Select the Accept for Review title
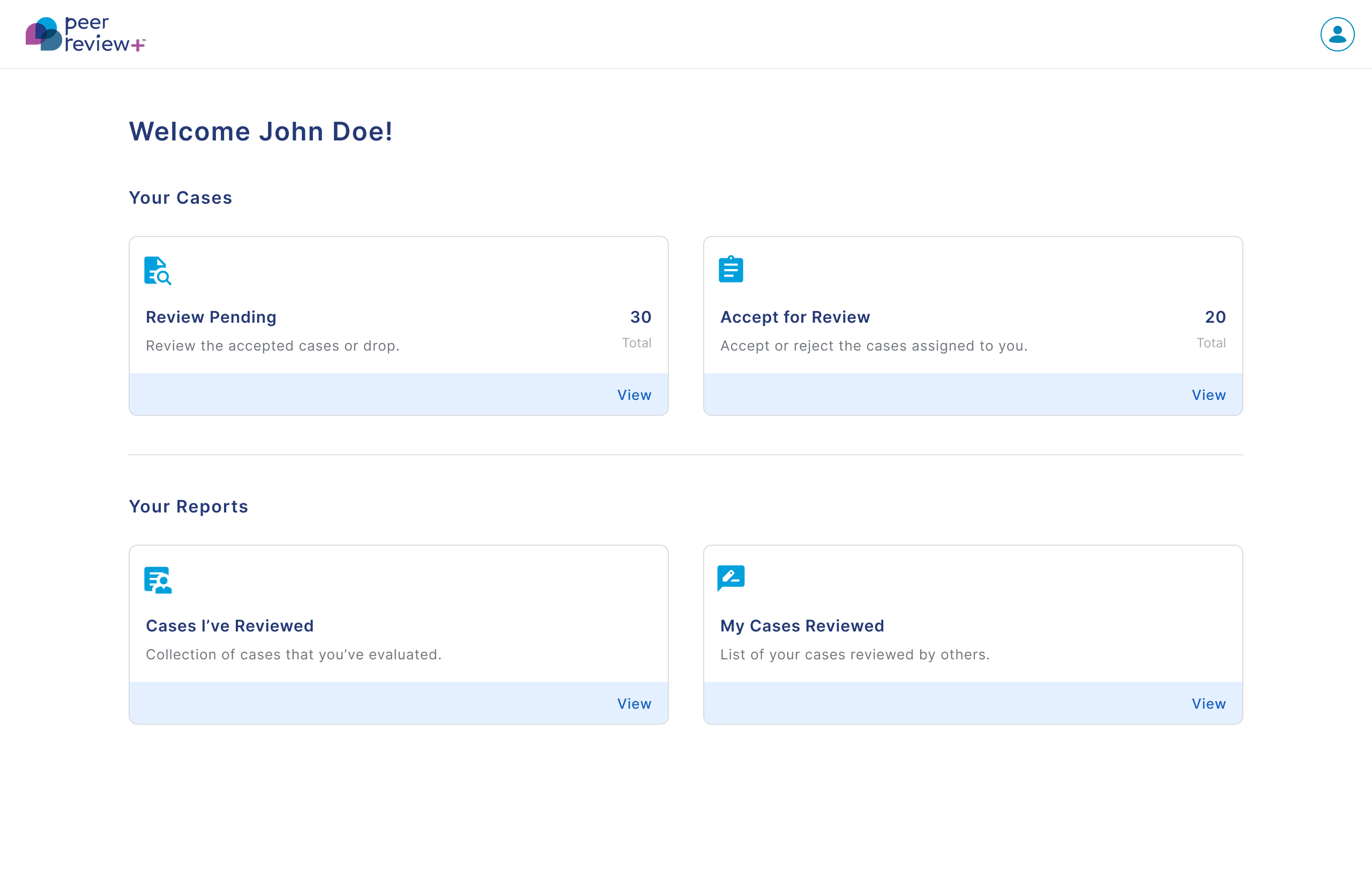Viewport: 1372px width, 892px height. 794,317
